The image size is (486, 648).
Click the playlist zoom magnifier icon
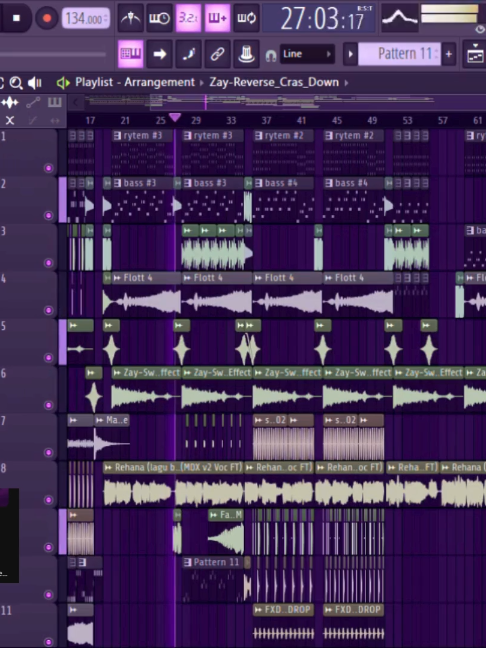pos(16,83)
